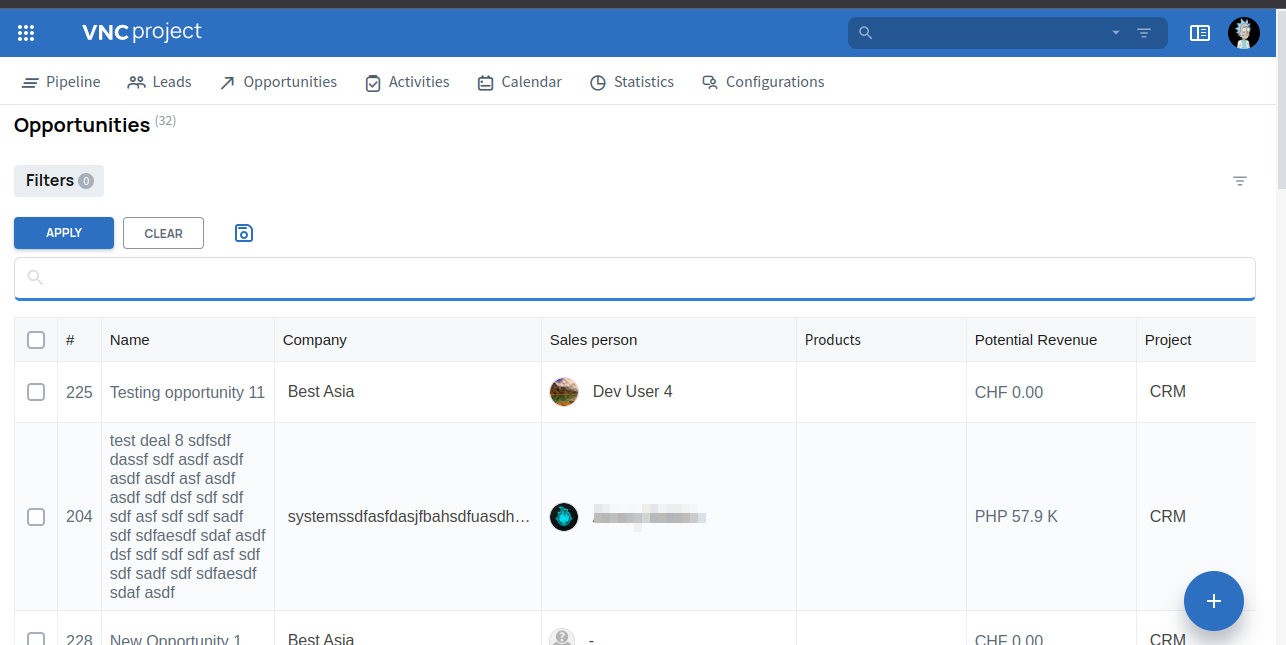
Task: Focus the opportunities search input field
Action: (640, 277)
